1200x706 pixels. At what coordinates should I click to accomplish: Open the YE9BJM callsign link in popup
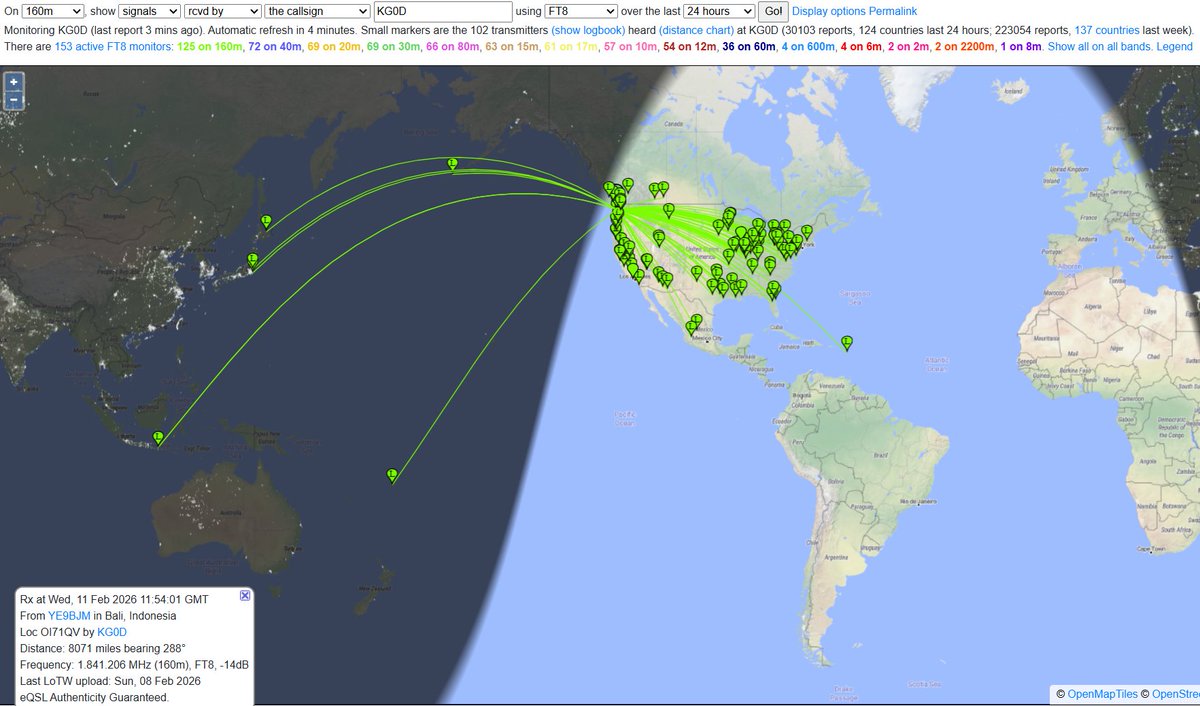(x=69, y=616)
